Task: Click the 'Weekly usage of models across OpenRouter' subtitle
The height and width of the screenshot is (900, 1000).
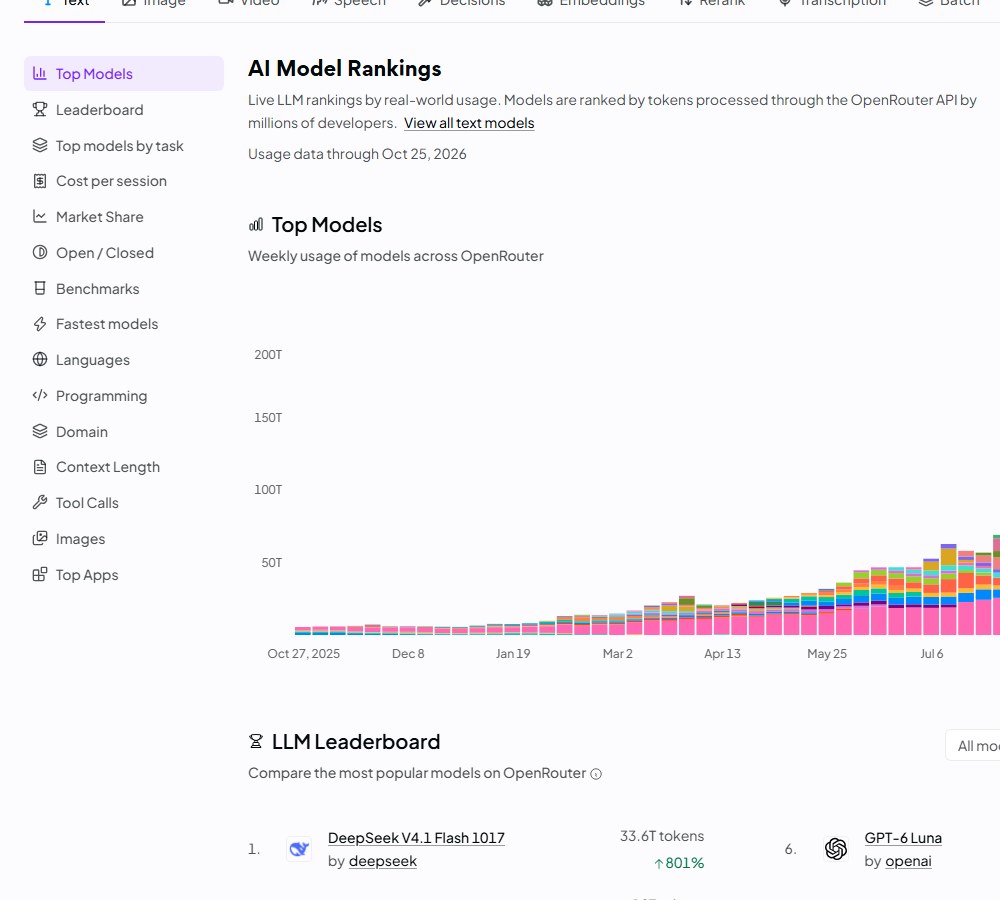Action: click(395, 256)
